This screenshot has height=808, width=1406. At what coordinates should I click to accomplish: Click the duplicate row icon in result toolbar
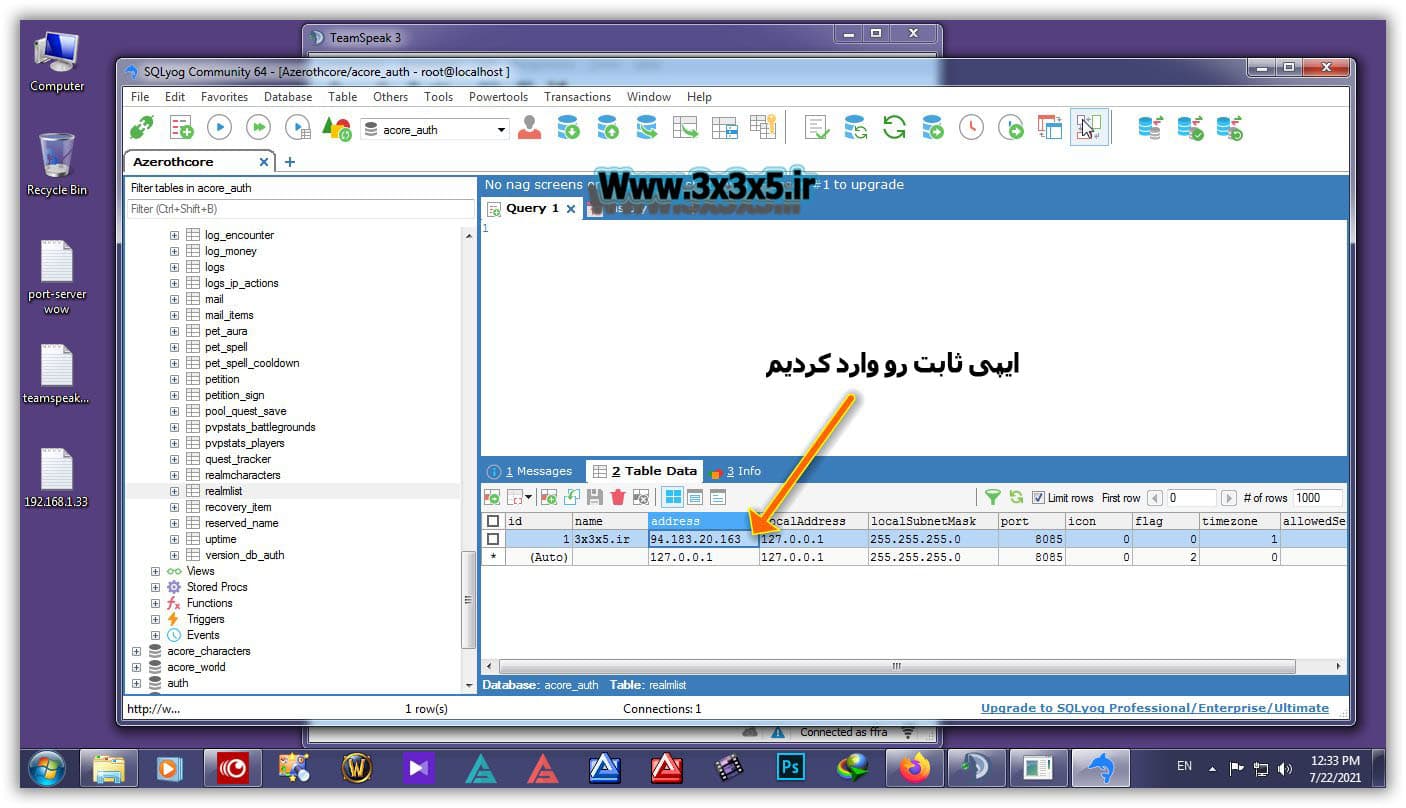point(572,497)
